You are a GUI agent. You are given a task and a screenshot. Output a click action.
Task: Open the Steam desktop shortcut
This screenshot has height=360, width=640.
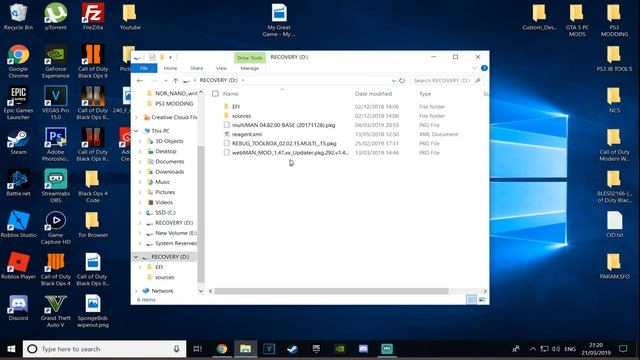point(18,142)
